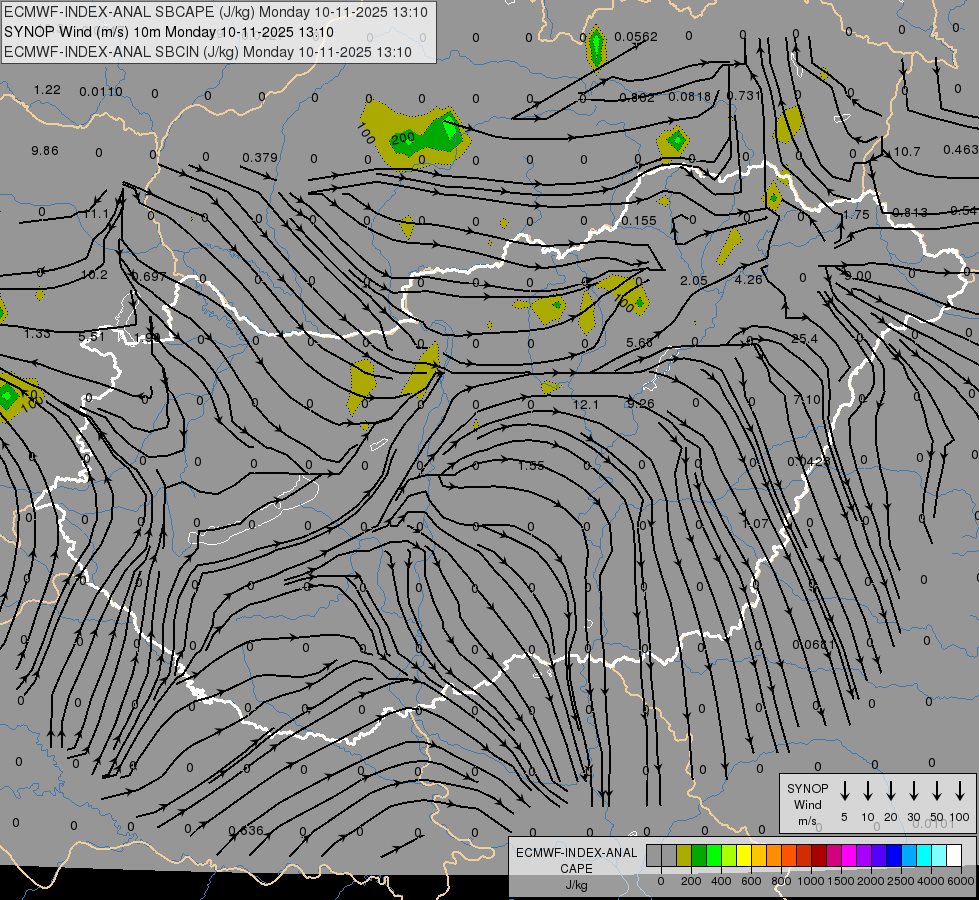
Task: Click the 0.379 value on map
Action: click(x=260, y=157)
